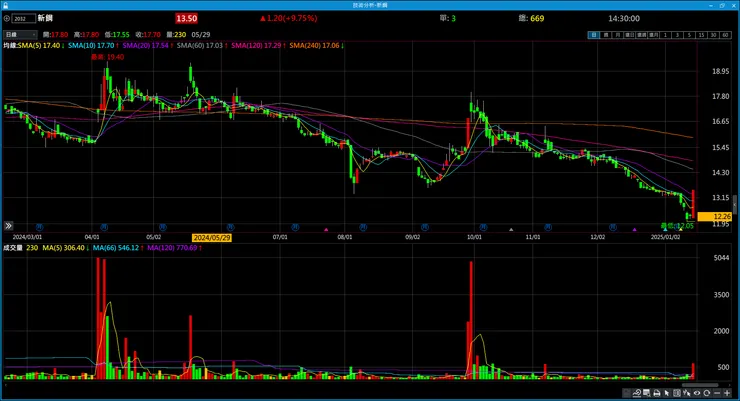Select the arrow cursor tool

point(666,393)
